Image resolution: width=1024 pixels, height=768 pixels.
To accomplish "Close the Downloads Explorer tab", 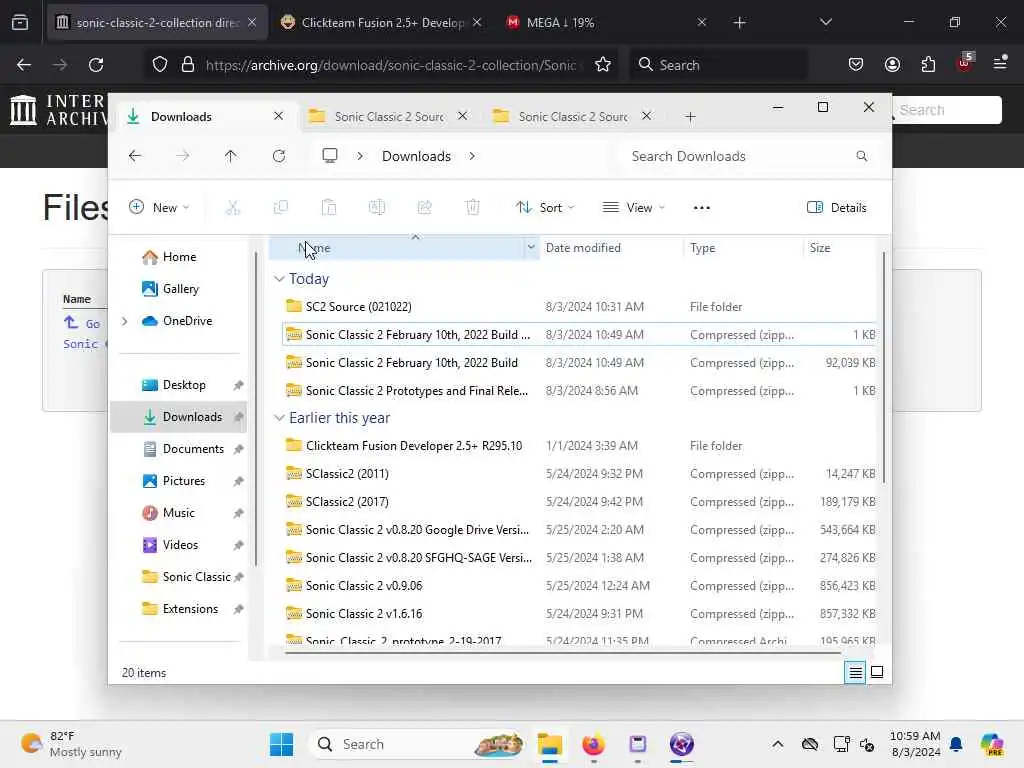I will (278, 116).
